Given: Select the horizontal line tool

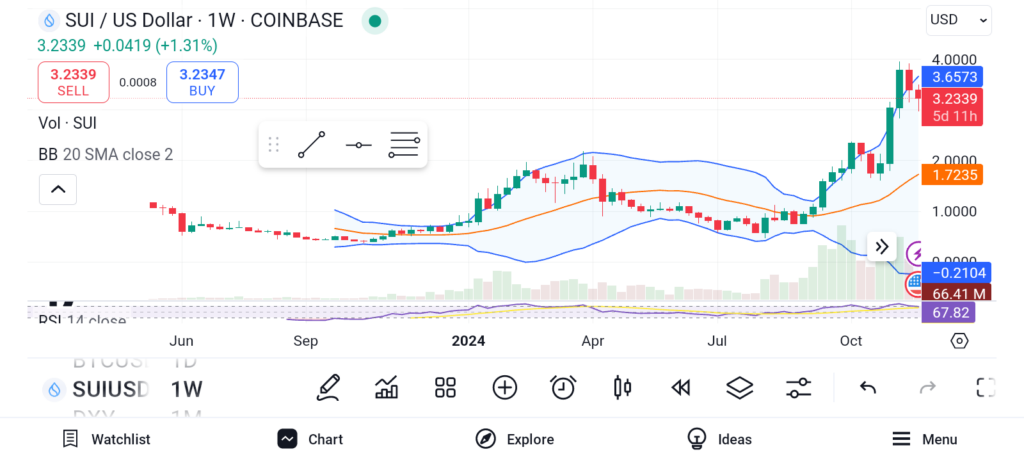Looking at the screenshot, I should tap(359, 144).
